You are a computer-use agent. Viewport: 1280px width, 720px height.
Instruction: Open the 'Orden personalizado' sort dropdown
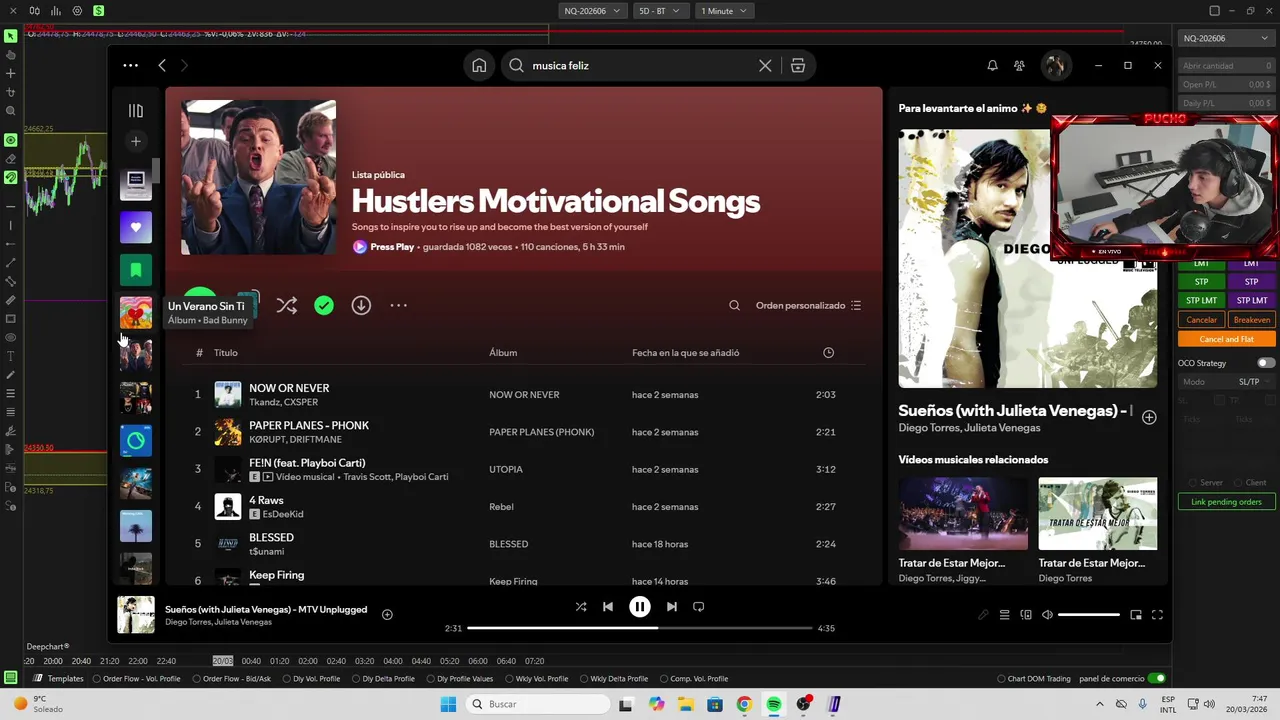(808, 305)
